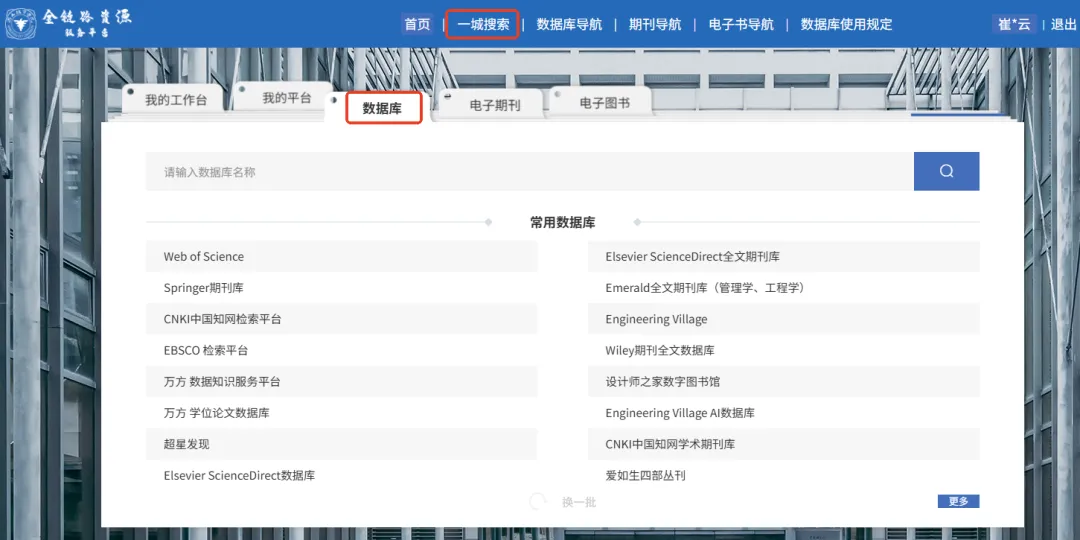This screenshot has height=540, width=1080.
Task: Click the refresh icon beside 换一批
Action: click(x=538, y=502)
